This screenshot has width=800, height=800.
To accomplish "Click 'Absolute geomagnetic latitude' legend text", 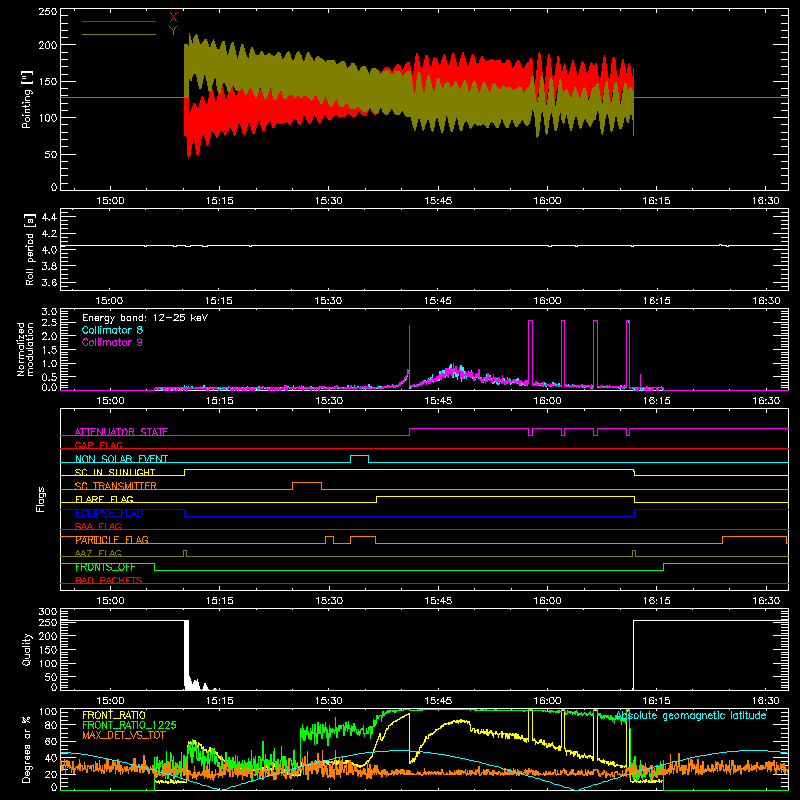I will click(691, 715).
